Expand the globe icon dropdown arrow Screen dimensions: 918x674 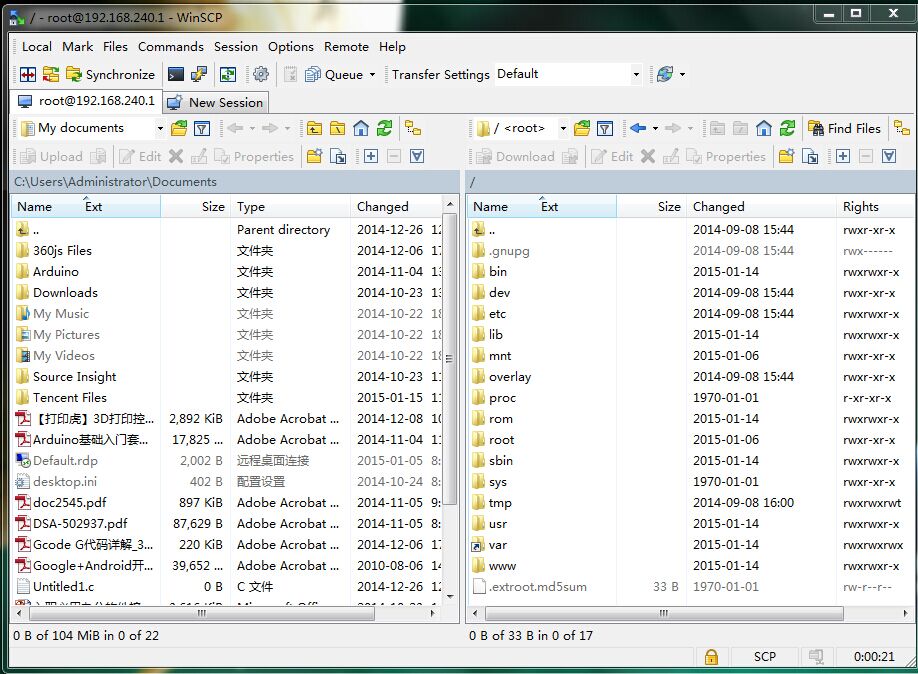tap(682, 74)
